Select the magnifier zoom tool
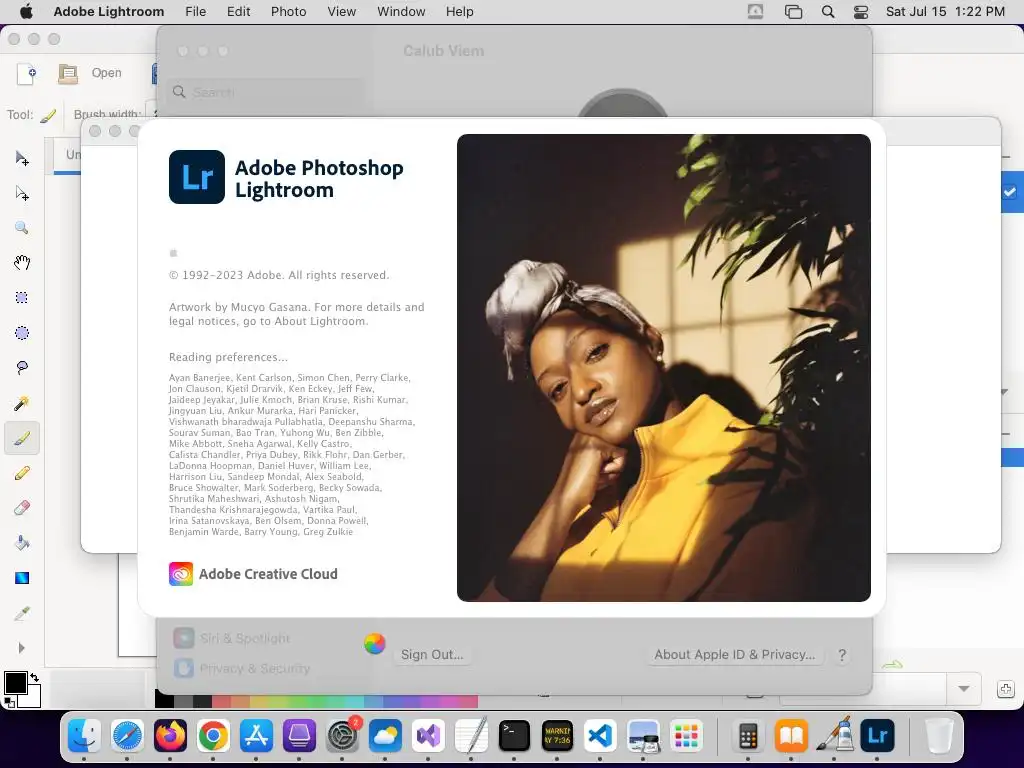Viewport: 1024px width, 768px height. (22, 228)
